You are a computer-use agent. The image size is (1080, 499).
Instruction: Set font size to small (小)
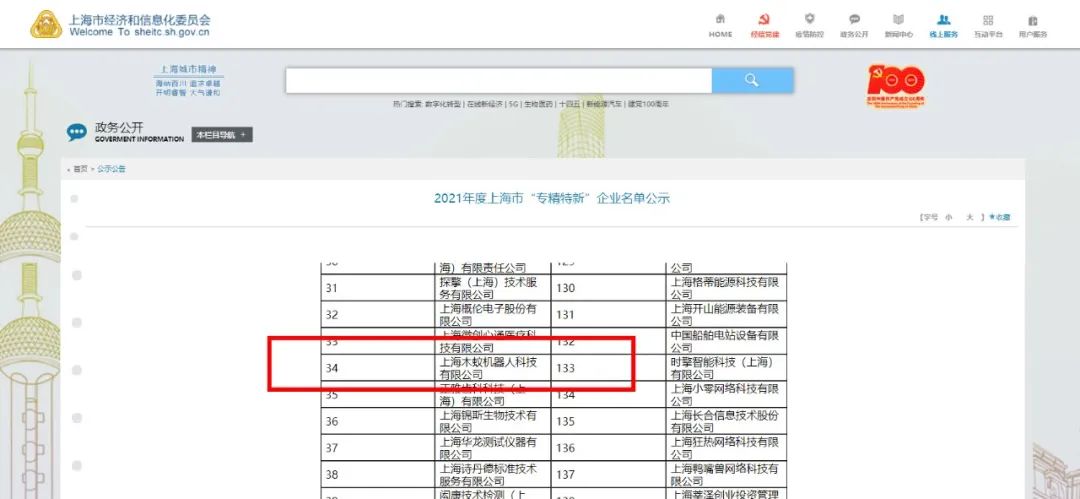[948, 217]
